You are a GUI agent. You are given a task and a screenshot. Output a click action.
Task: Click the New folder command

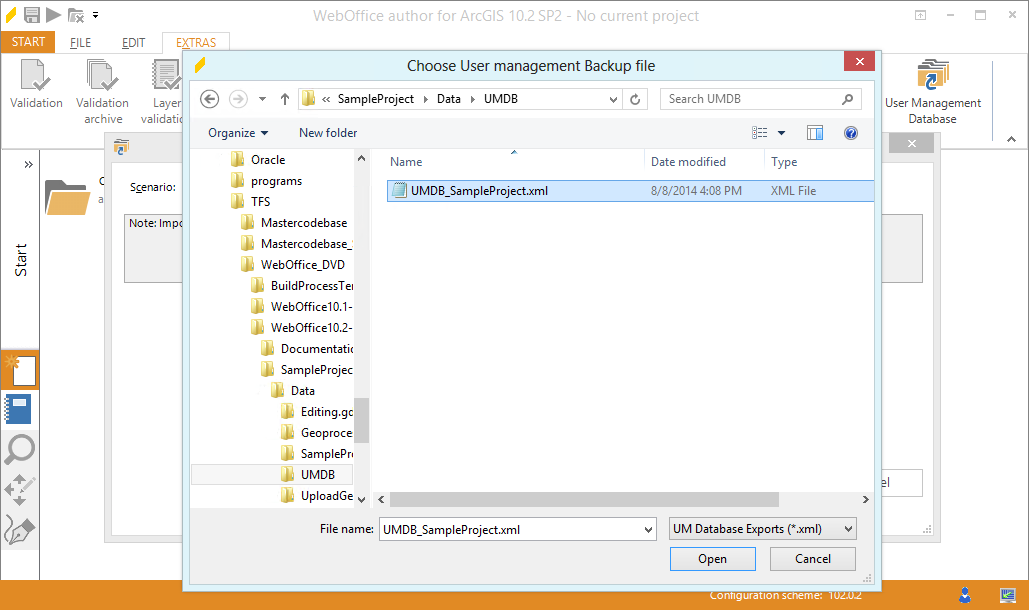pos(330,132)
